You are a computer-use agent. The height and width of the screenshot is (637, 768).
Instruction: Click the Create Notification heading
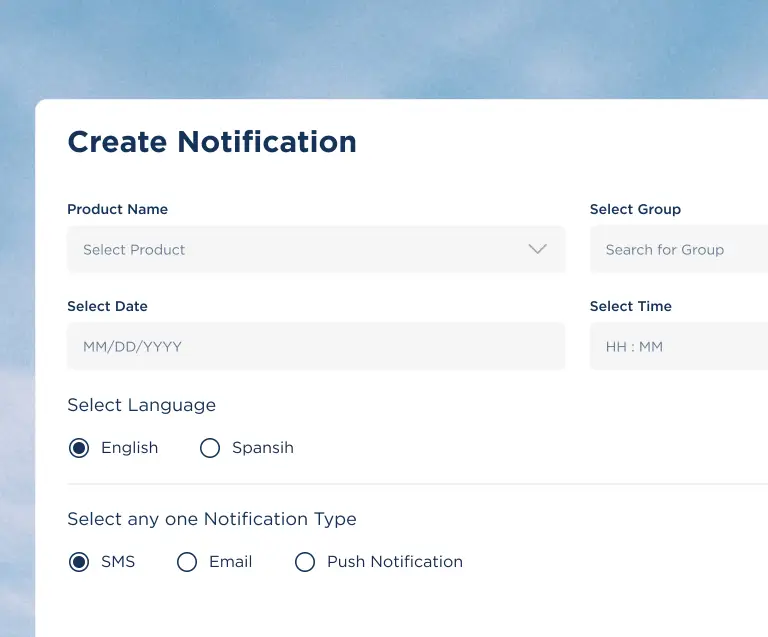pos(212,142)
